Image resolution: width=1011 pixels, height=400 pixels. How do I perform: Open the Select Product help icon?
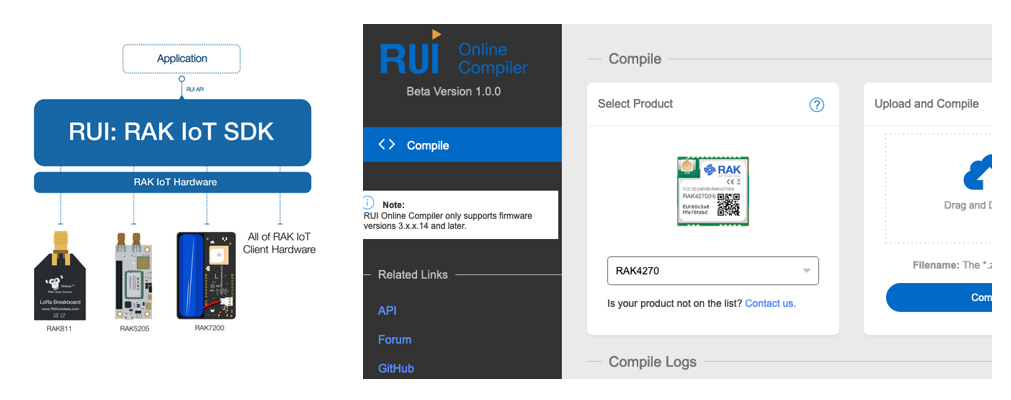[x=817, y=105]
